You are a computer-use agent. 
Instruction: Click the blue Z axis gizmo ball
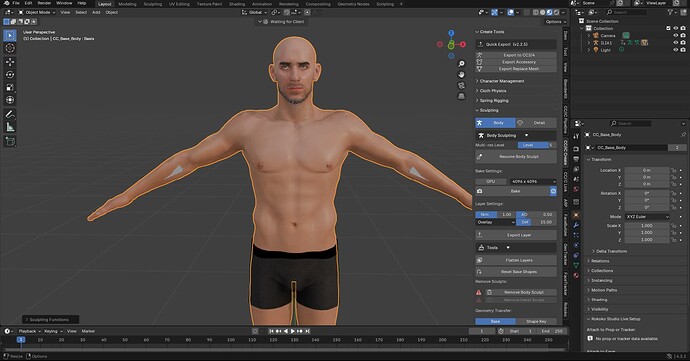click(x=451, y=33)
